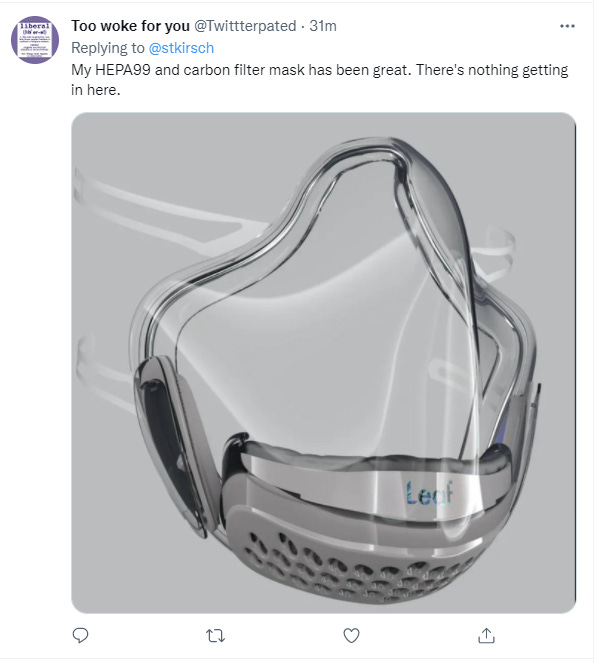Open the Too woke for you profile name

tap(130, 26)
